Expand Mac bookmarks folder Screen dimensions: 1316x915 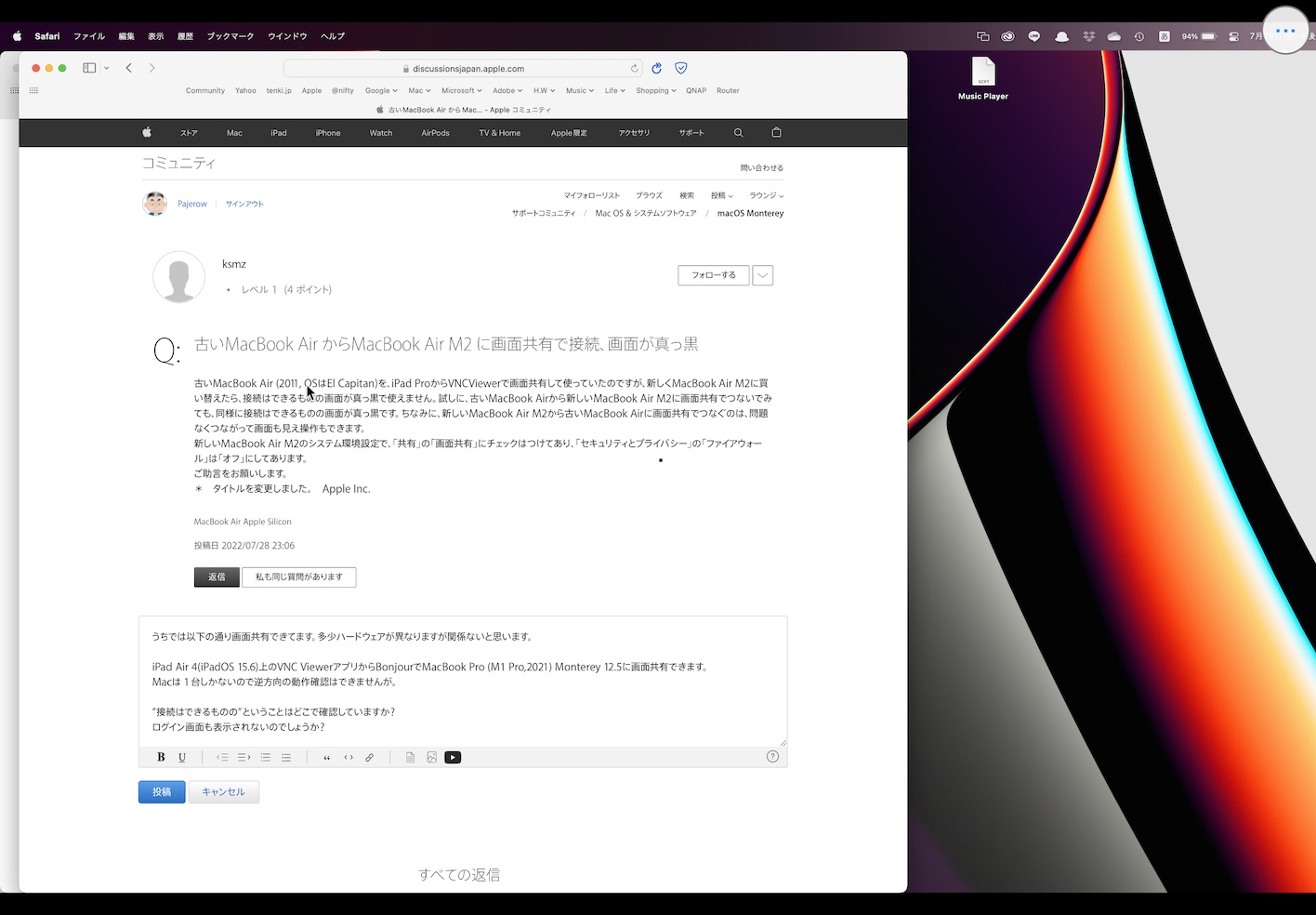(419, 90)
